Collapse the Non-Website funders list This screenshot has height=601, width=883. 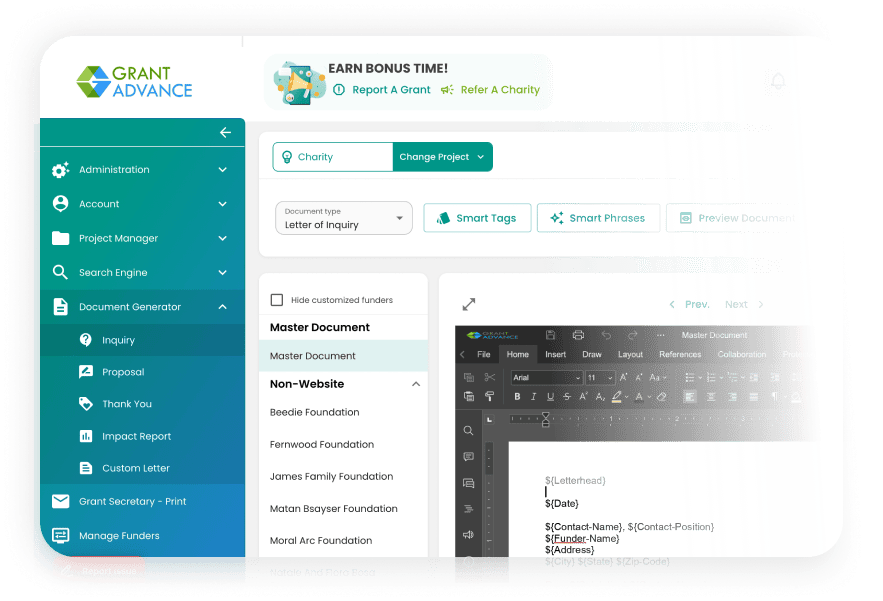click(416, 384)
